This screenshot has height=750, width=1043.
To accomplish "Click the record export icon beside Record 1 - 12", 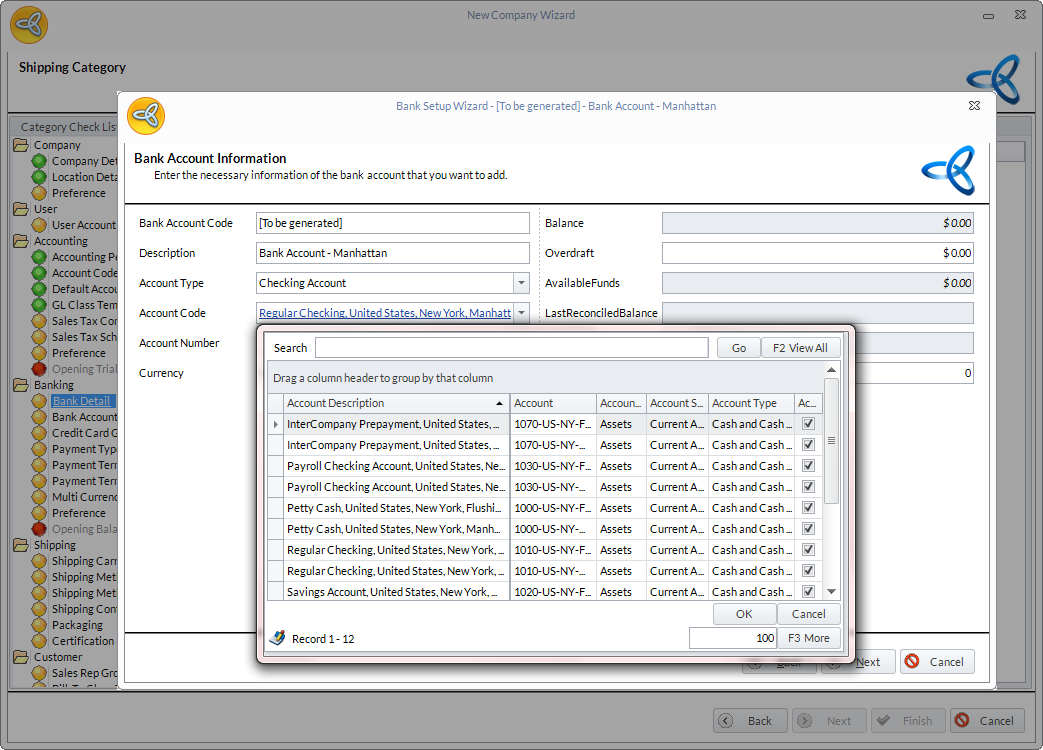I will click(277, 638).
